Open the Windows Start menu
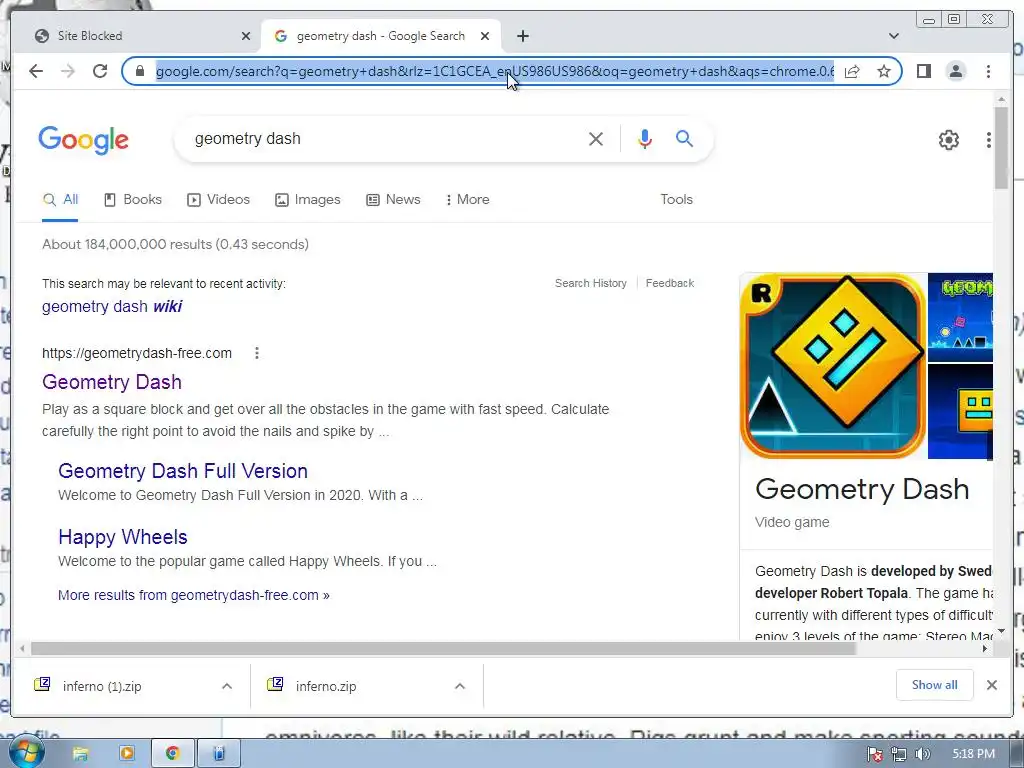1024x768 pixels. pyautogui.click(x=26, y=753)
